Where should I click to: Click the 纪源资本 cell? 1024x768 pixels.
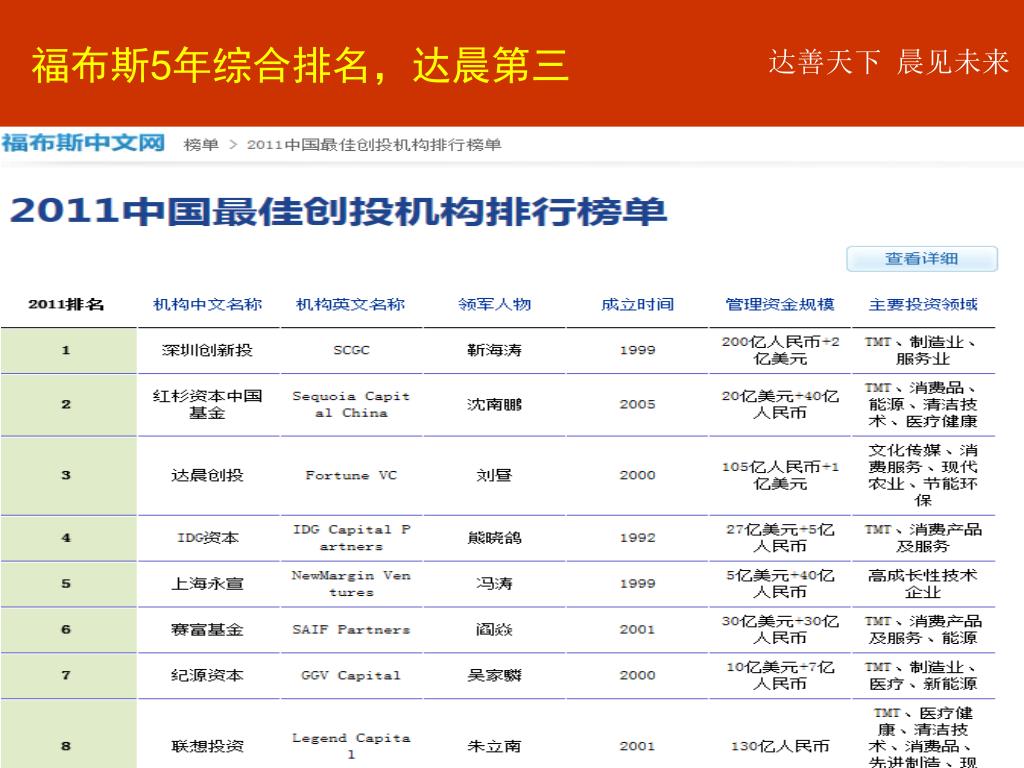tap(207, 675)
